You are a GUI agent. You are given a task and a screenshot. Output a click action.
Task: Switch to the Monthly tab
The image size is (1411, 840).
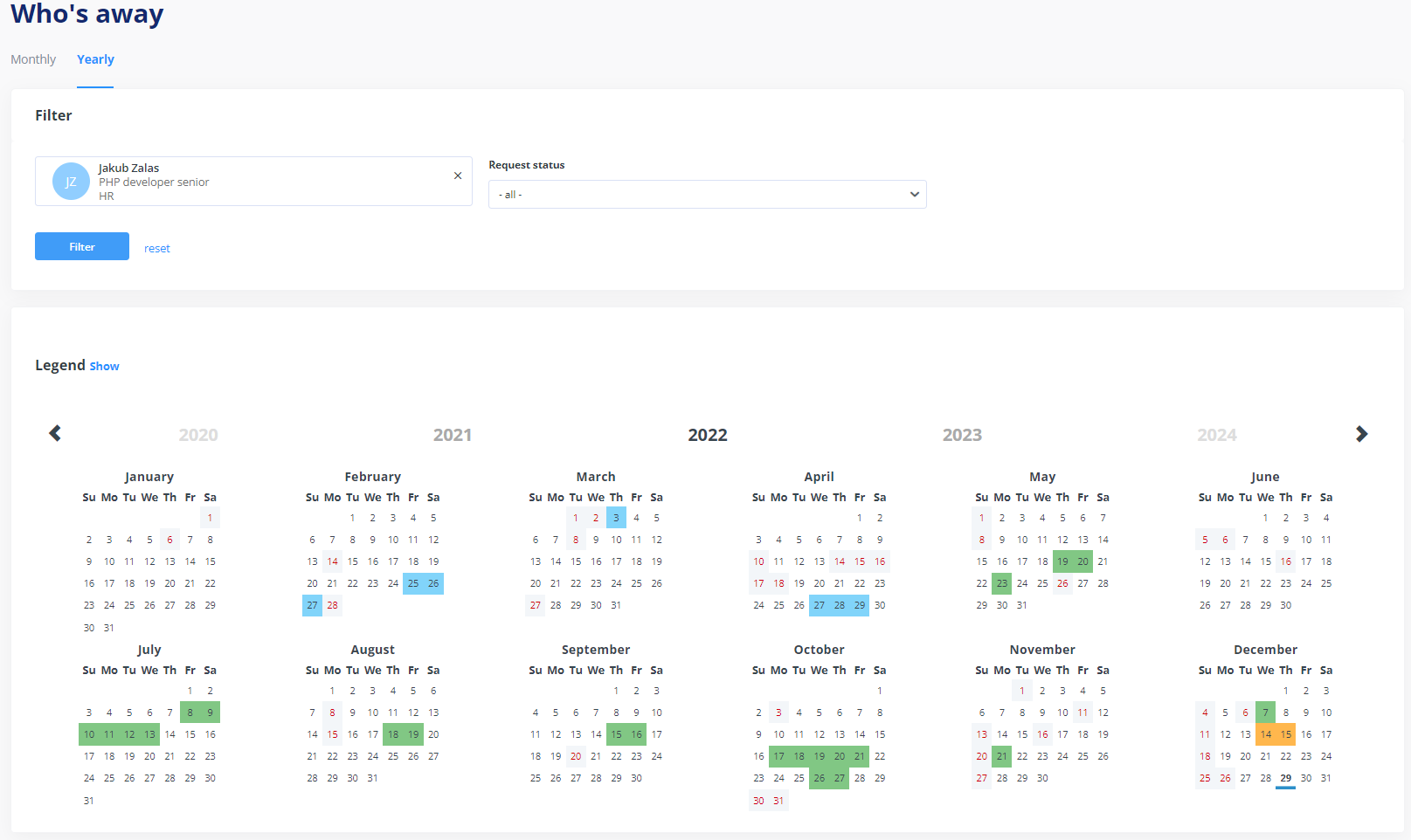33,59
